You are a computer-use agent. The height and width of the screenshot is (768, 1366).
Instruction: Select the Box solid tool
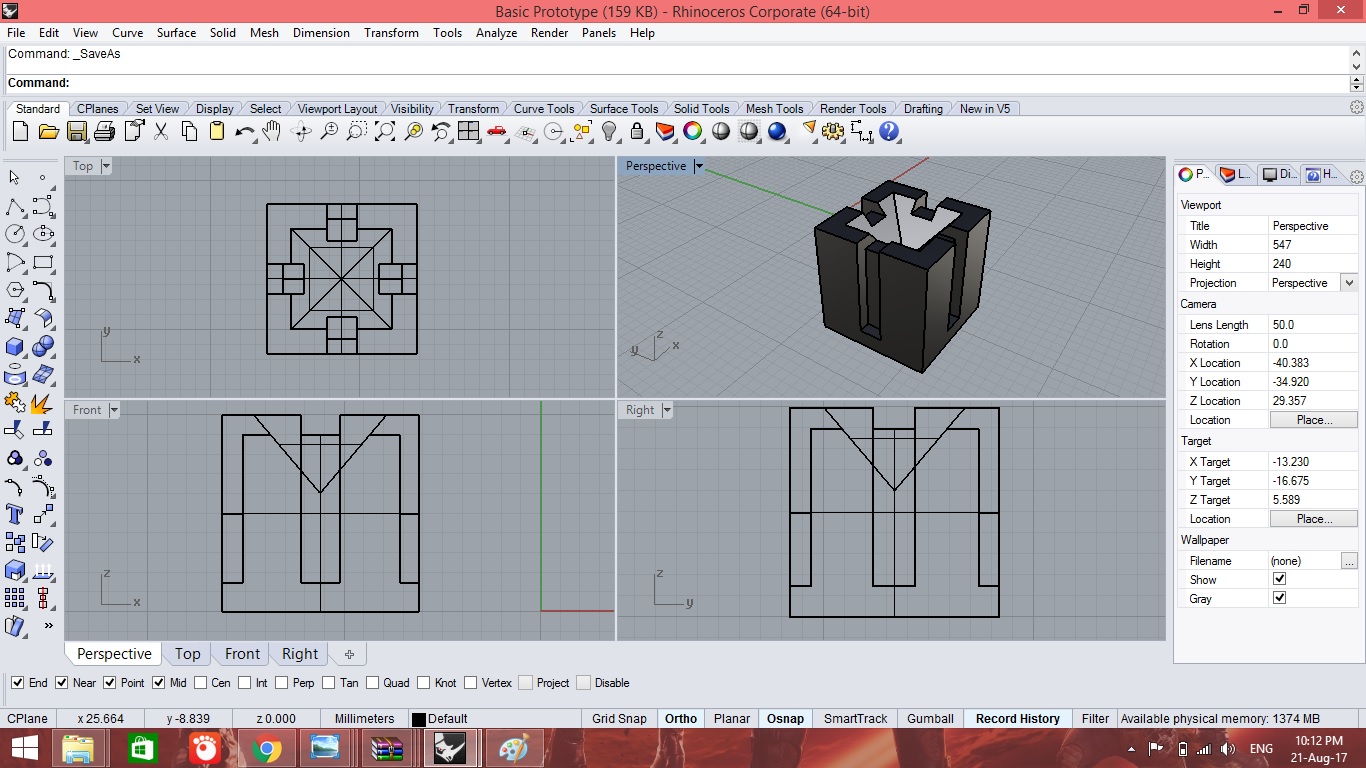15,347
